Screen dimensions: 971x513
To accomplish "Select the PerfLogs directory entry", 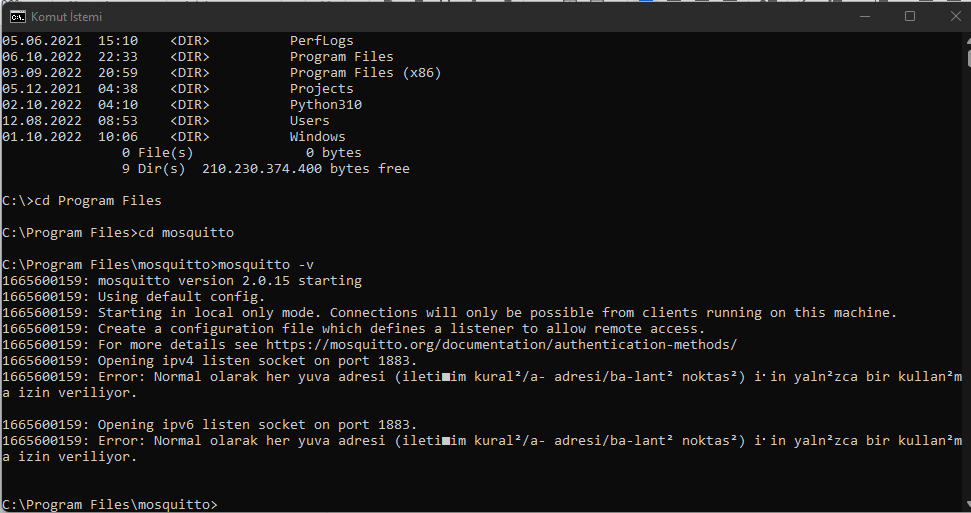I will click(321, 41).
